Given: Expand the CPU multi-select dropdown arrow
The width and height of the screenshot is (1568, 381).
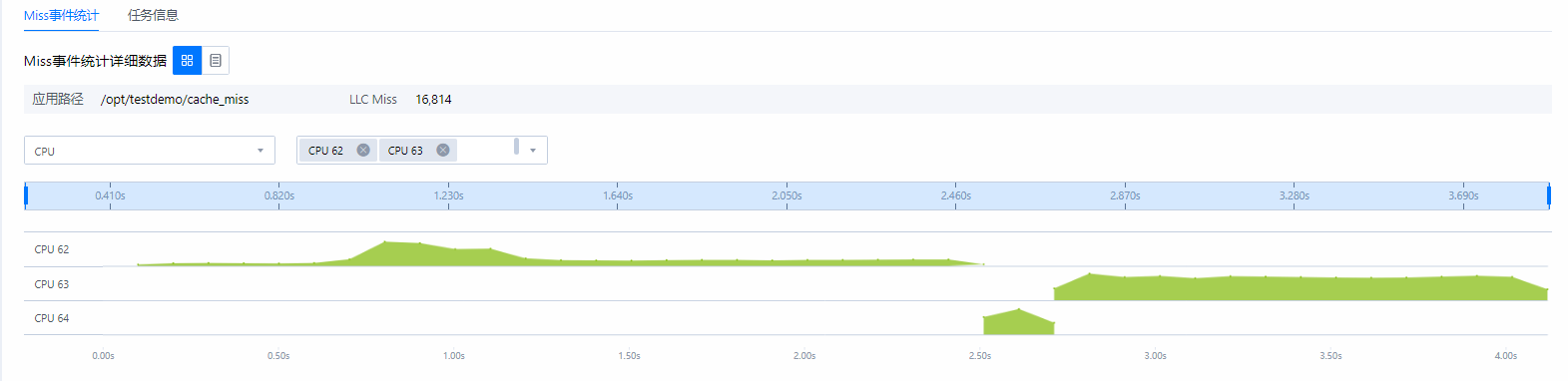Looking at the screenshot, I should click(533, 151).
